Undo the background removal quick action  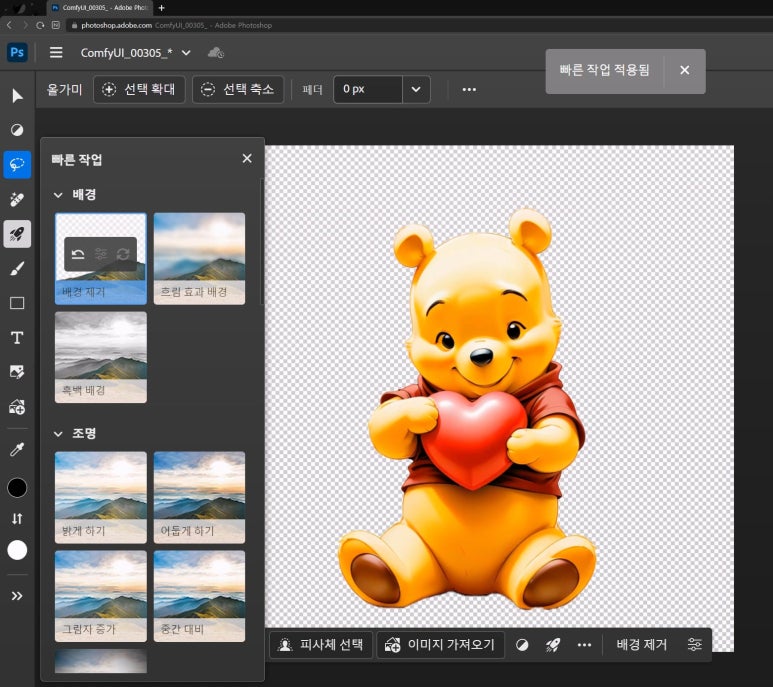(78, 254)
